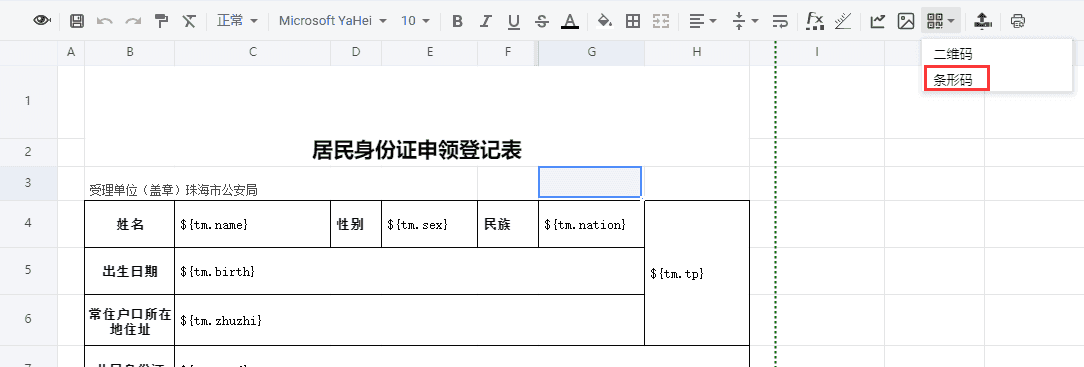Select column F header
The width and height of the screenshot is (1084, 367).
point(507,52)
